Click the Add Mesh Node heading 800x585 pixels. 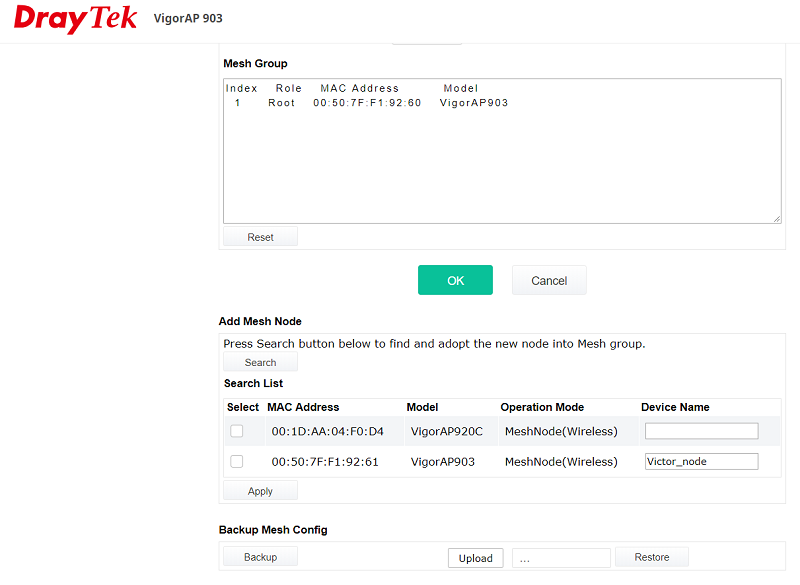[260, 321]
